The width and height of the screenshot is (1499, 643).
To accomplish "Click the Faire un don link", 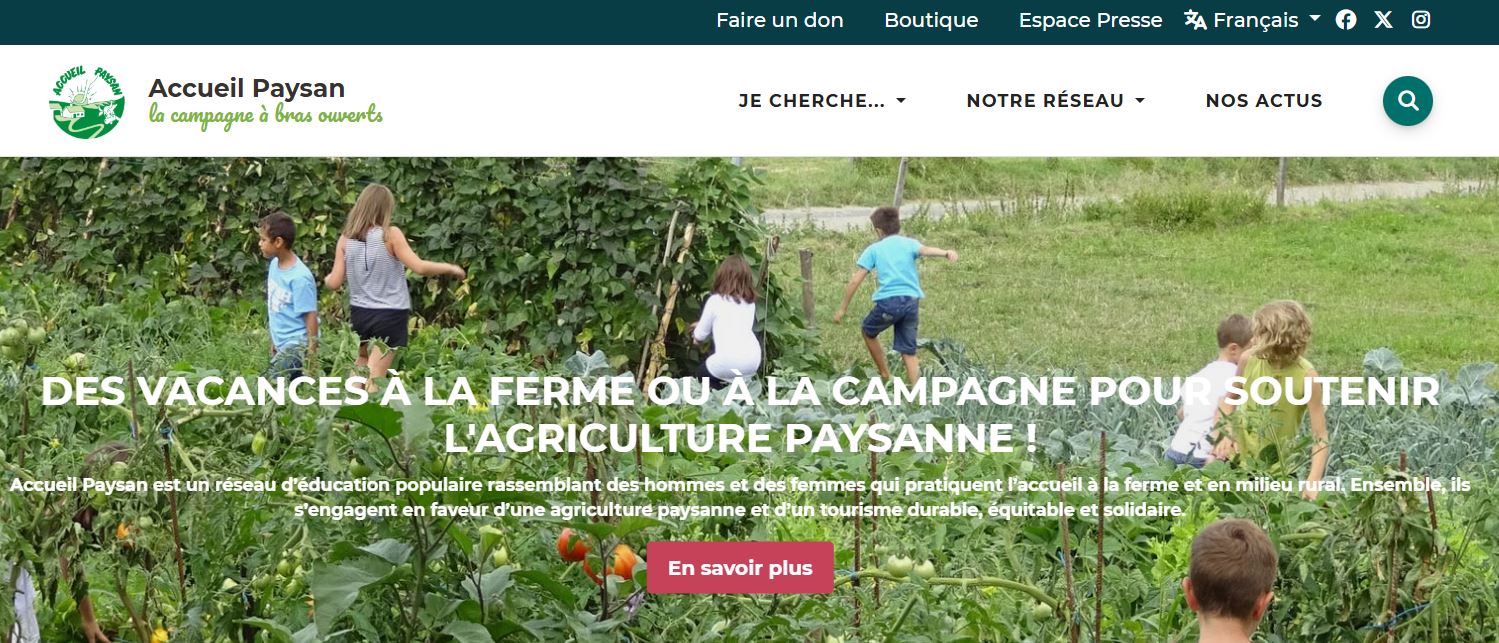I will (x=780, y=20).
